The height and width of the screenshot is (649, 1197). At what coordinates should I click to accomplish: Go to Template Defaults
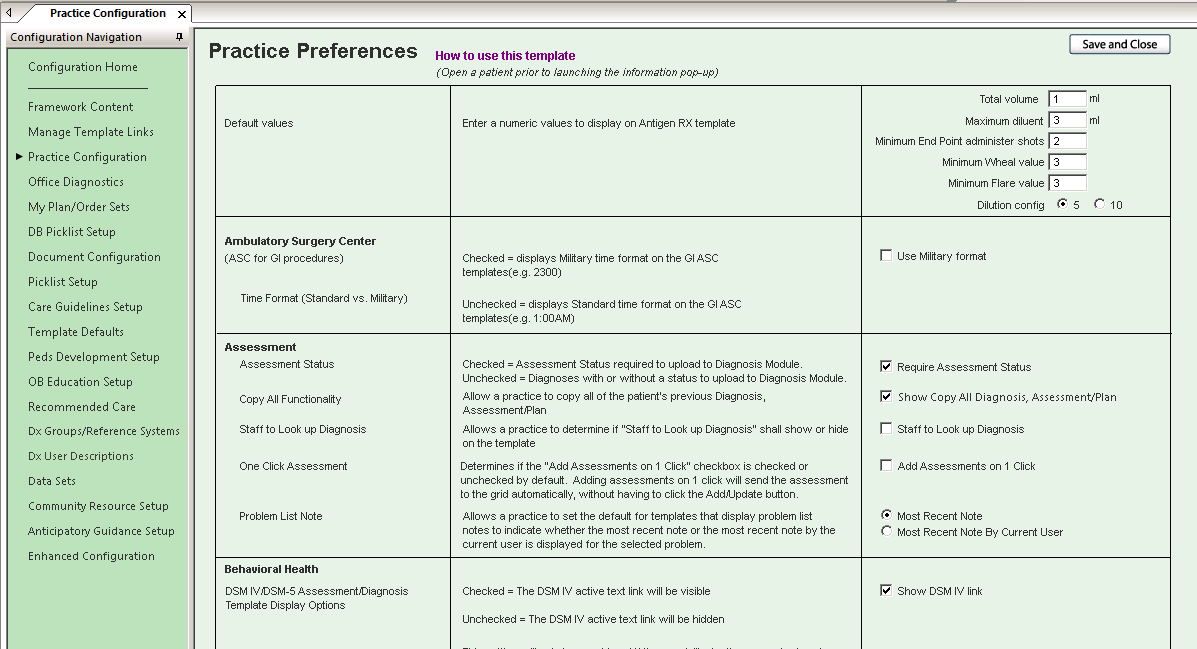(x=76, y=332)
